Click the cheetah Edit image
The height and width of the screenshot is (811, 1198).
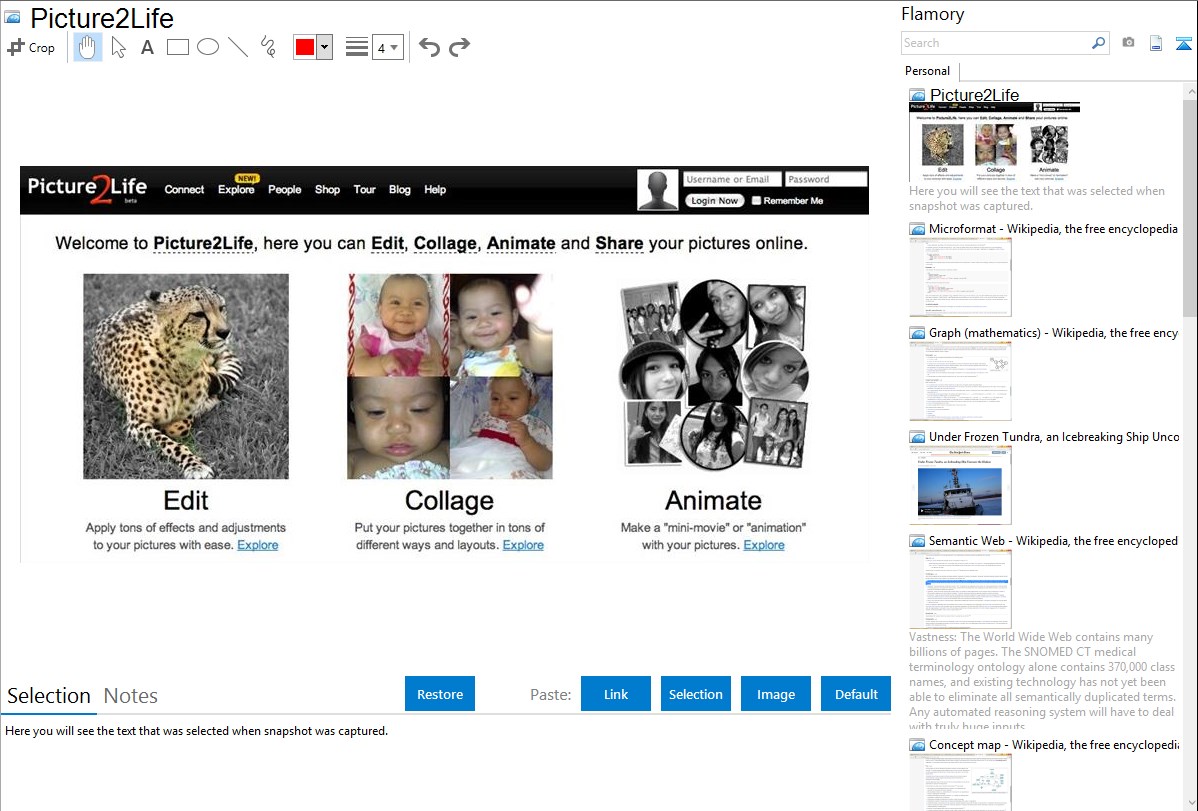point(186,376)
